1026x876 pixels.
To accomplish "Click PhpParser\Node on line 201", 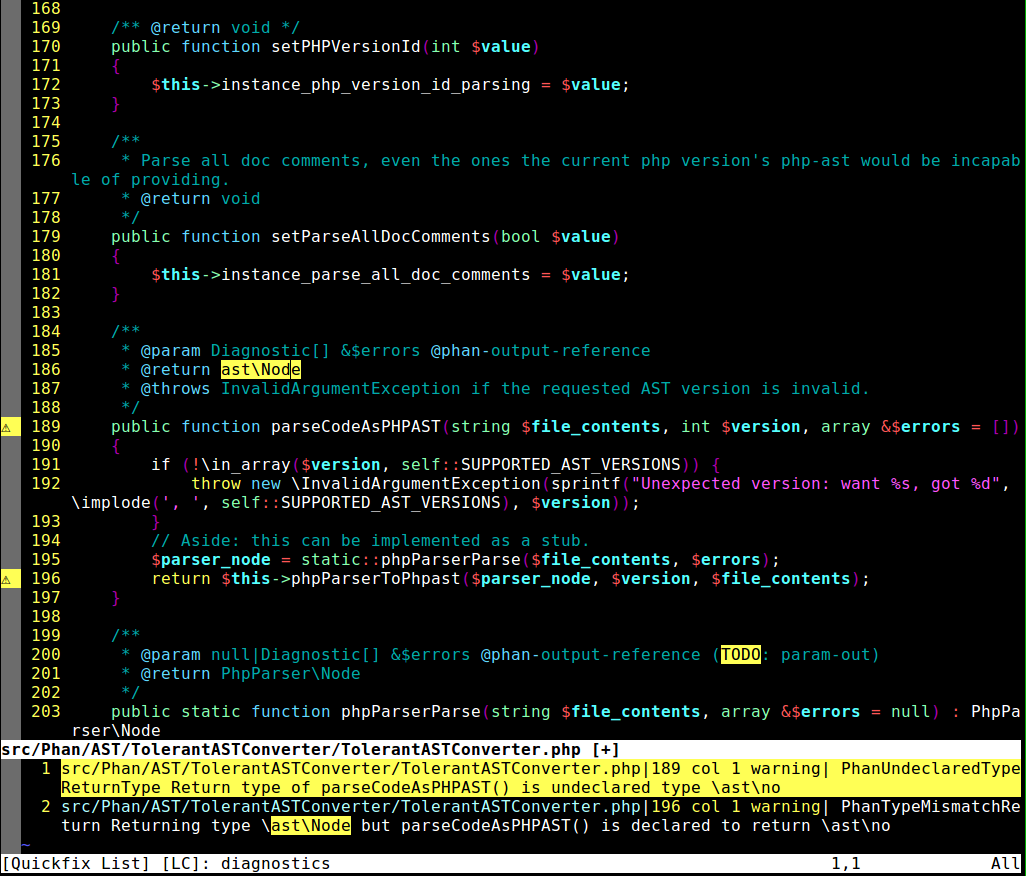I will click(291, 674).
